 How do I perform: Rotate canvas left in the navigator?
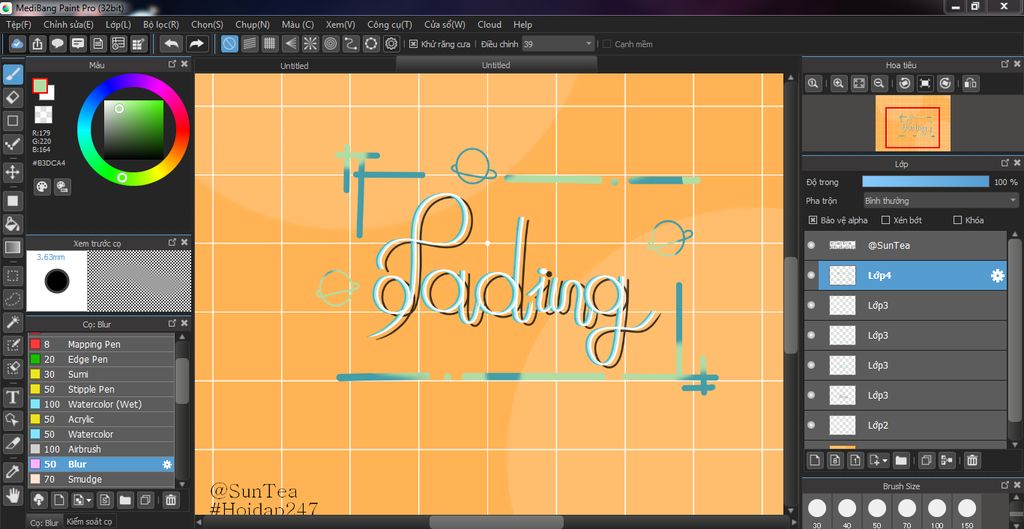coord(904,84)
